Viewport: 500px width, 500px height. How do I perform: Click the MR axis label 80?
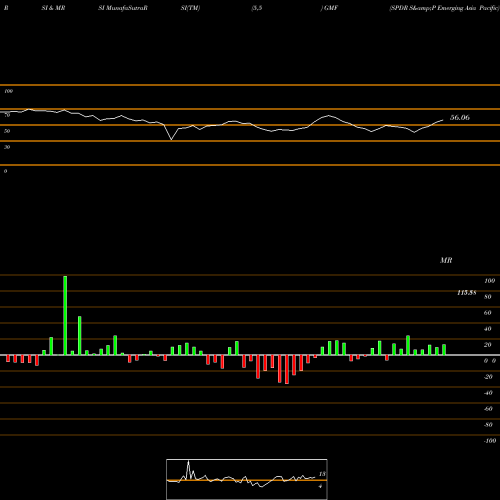pos(488,297)
